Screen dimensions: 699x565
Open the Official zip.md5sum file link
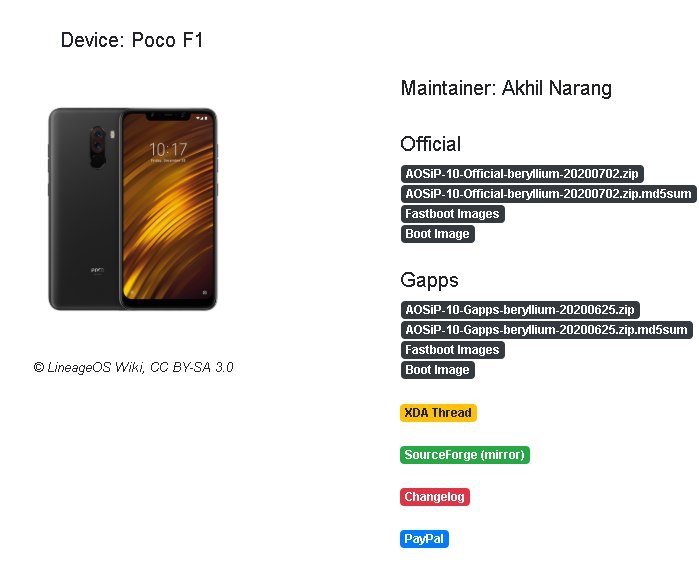(548, 194)
